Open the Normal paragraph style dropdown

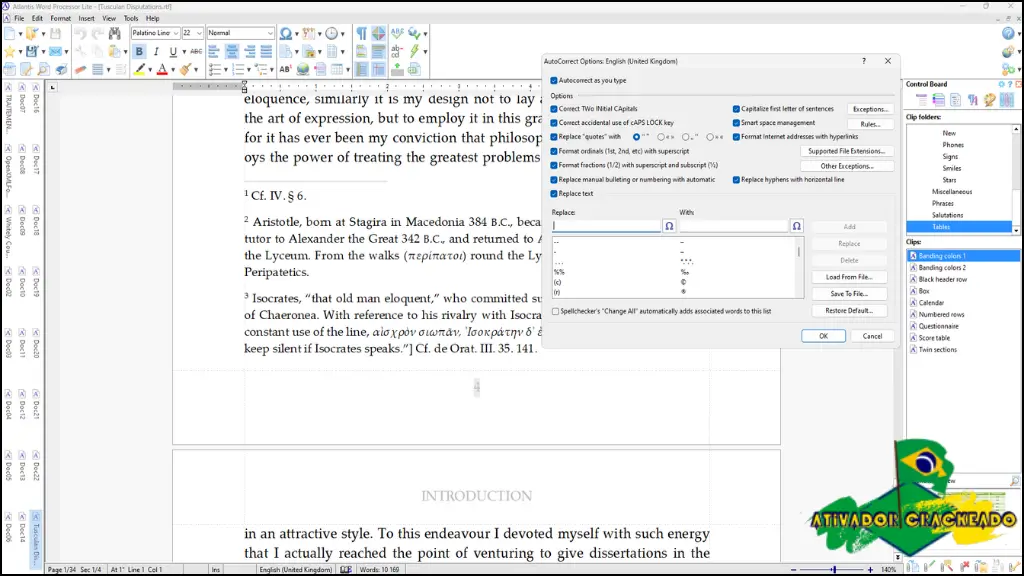click(270, 33)
